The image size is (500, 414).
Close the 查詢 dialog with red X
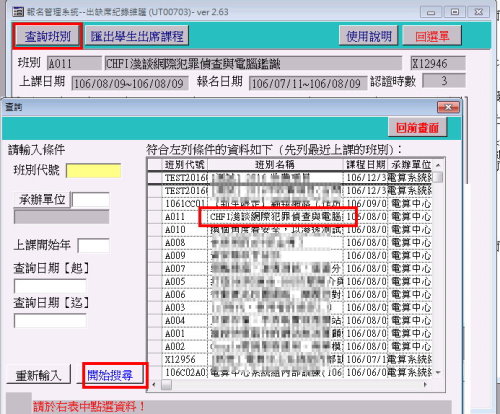click(448, 107)
